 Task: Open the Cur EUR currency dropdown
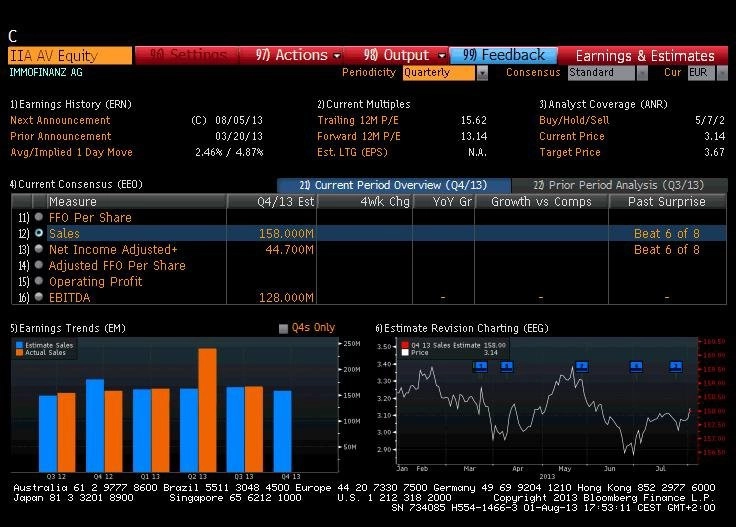(722, 73)
